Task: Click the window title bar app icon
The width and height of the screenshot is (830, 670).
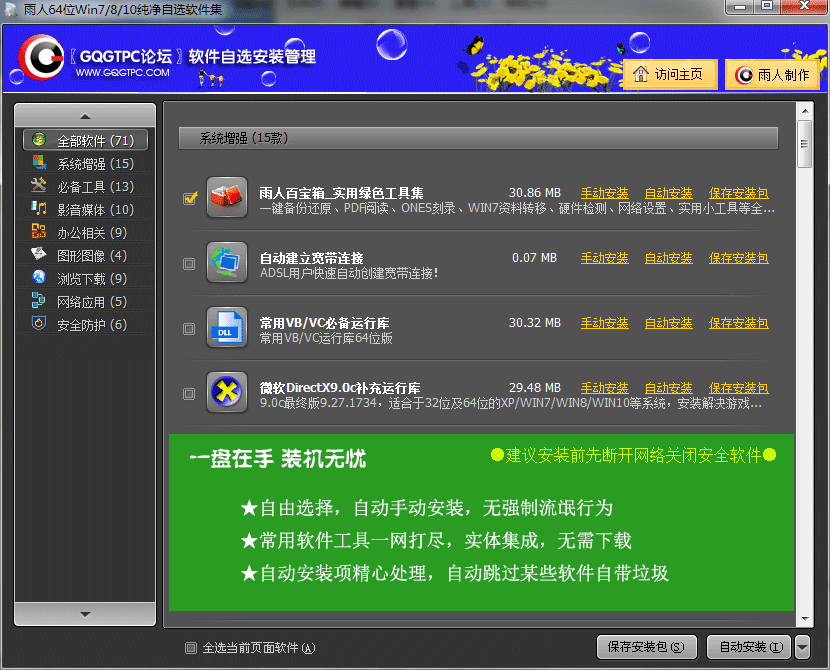Action: (11, 10)
